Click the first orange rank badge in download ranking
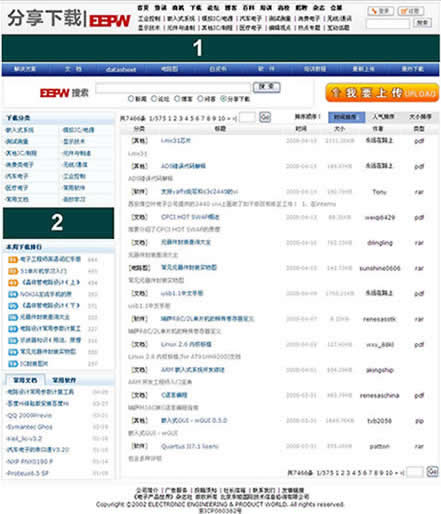Screen dimensions: 441x514 pos(13,259)
